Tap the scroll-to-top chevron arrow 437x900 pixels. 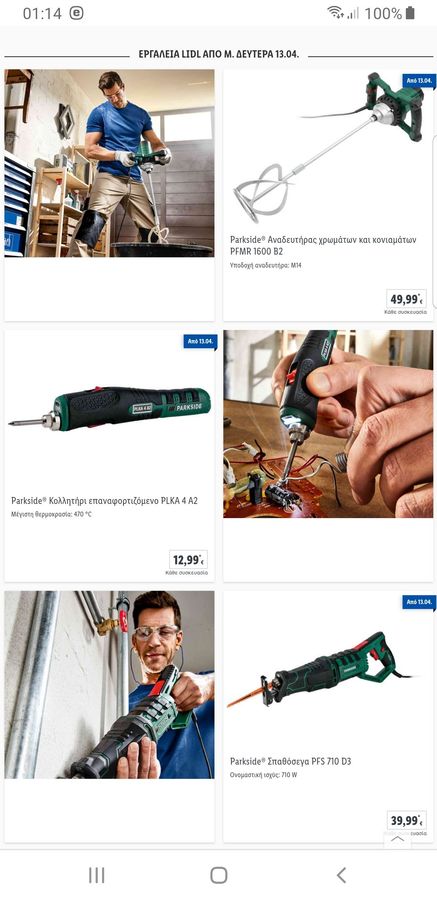[397, 839]
